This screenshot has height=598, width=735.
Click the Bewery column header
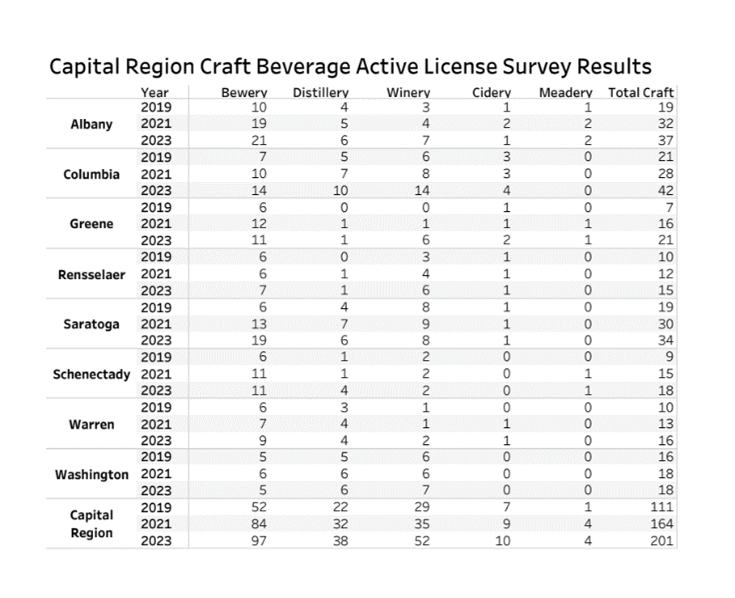point(244,94)
